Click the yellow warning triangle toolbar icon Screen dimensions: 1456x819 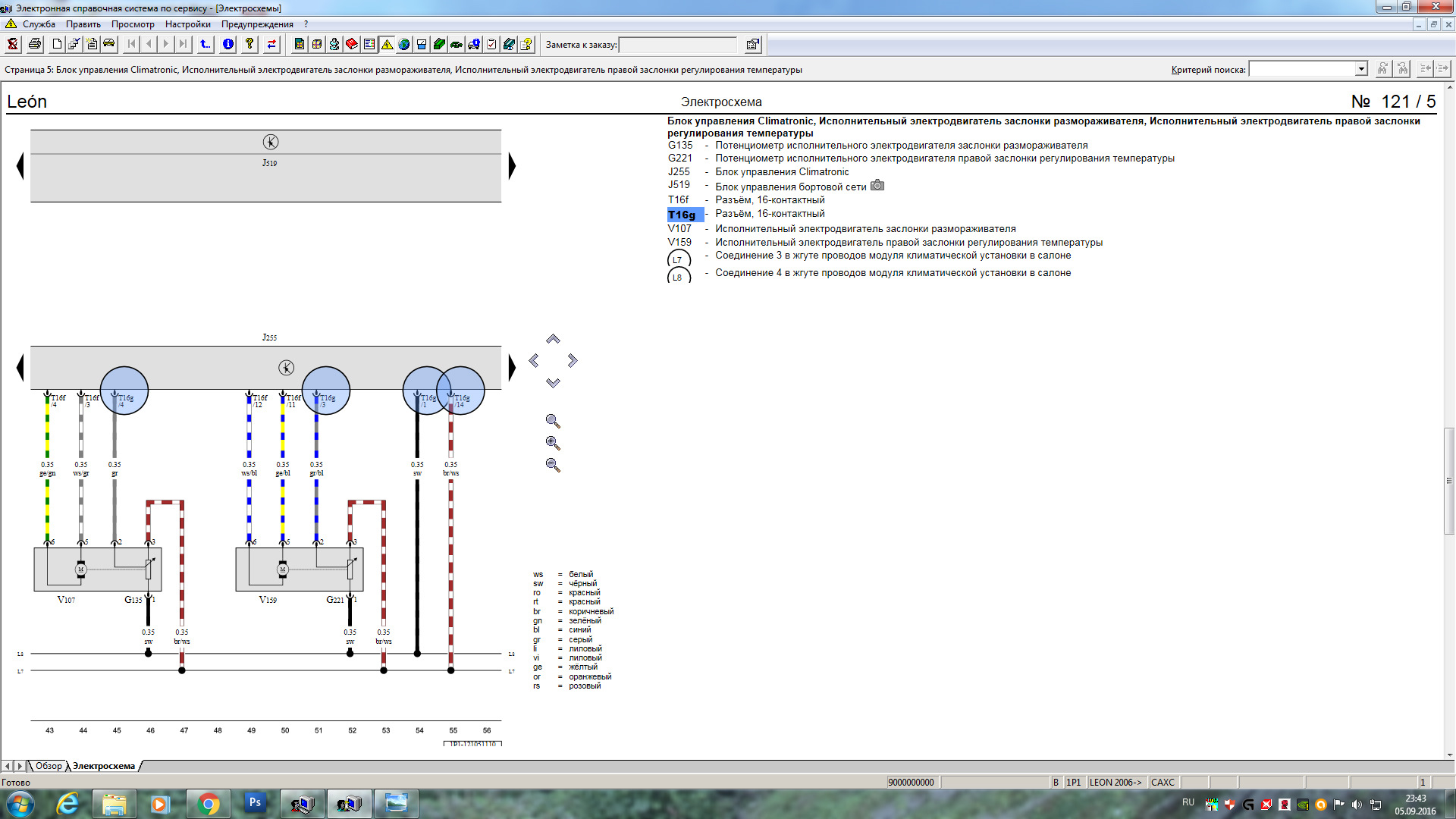pyautogui.click(x=387, y=44)
